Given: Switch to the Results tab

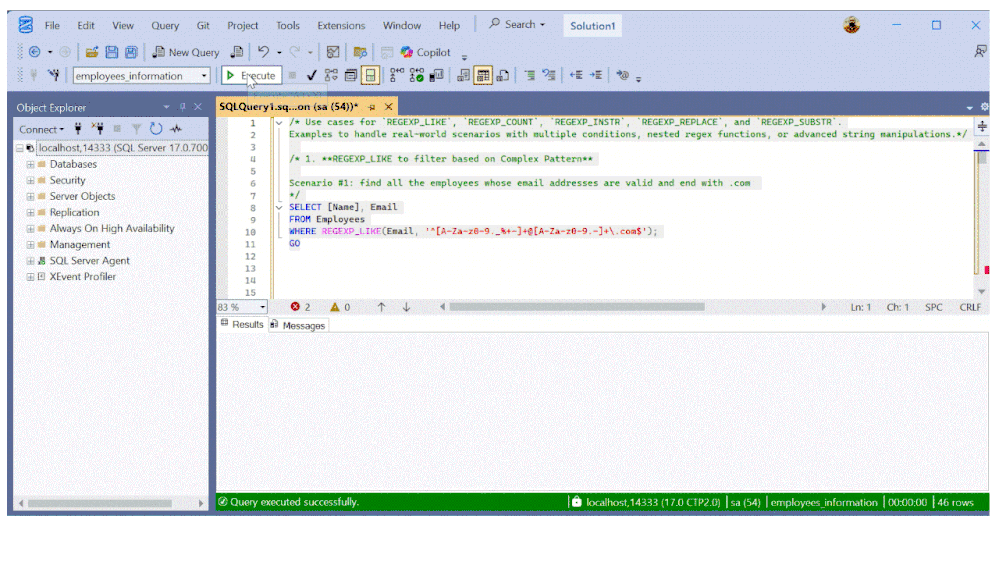Looking at the screenshot, I should coord(242,324).
